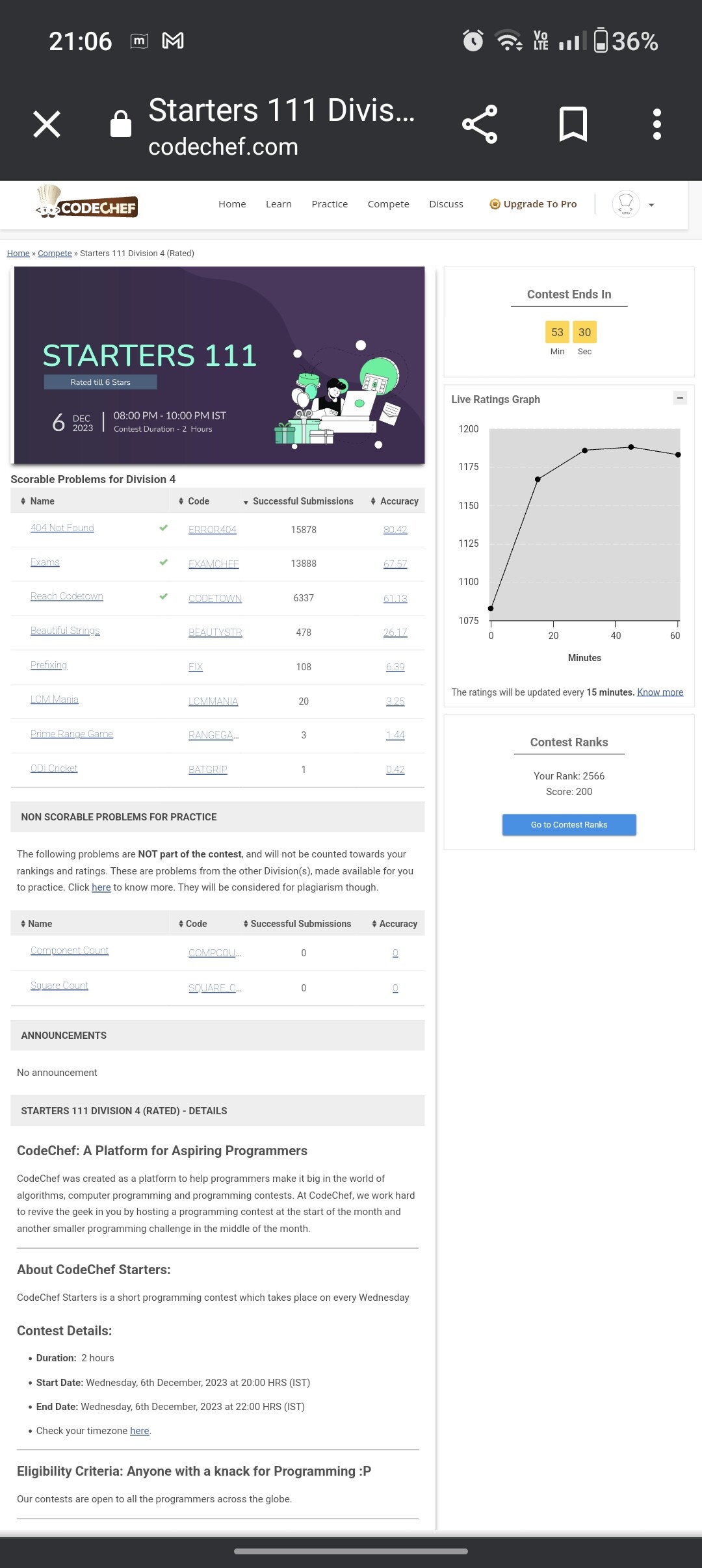
Task: Click the 'Your Rank: 2566' text
Action: (569, 776)
